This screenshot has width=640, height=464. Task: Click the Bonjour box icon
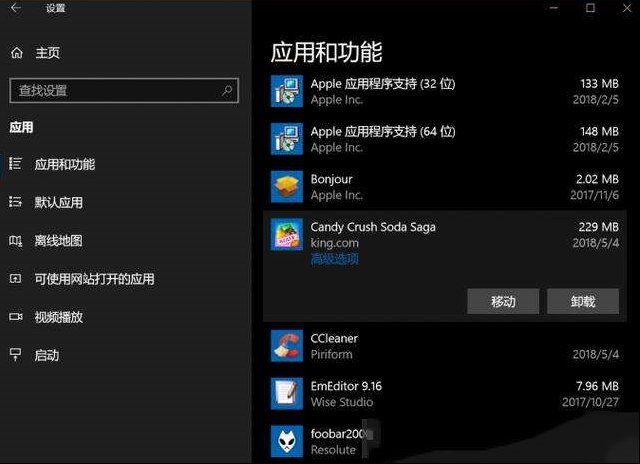287,186
